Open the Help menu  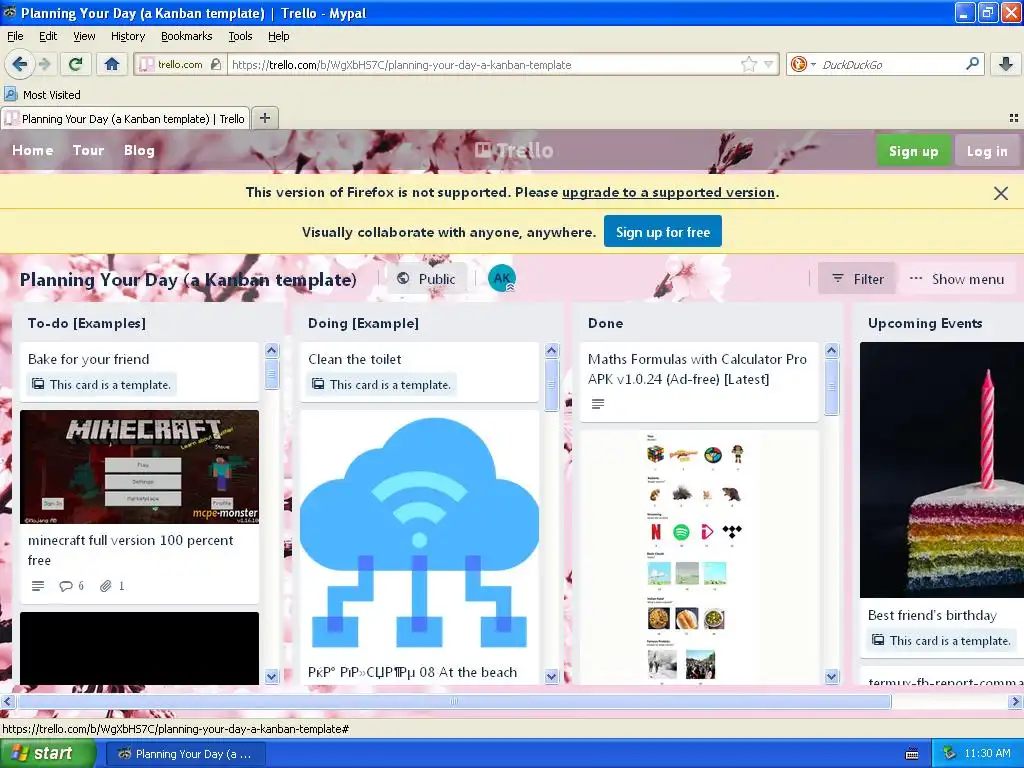click(x=279, y=36)
